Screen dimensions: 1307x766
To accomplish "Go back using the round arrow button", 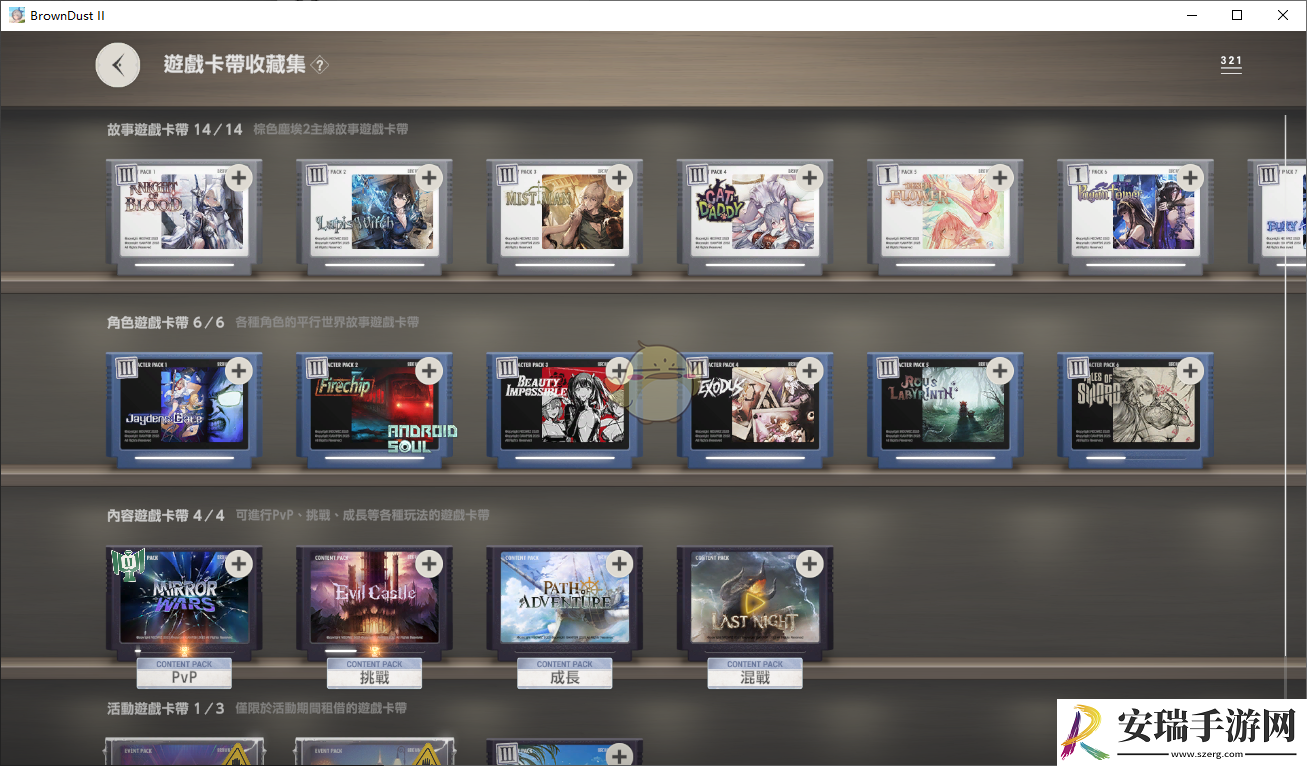I will pos(118,65).
